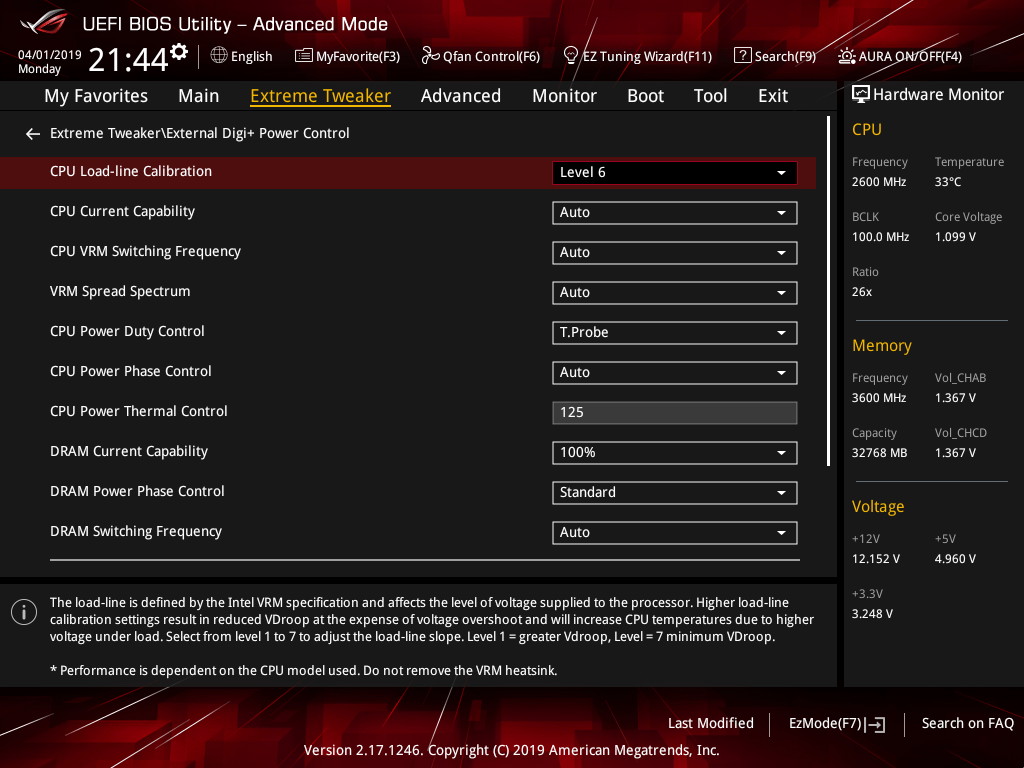Select the CPU VRM Switching Frequency label
This screenshot has width=1024, height=768.
[x=145, y=251]
